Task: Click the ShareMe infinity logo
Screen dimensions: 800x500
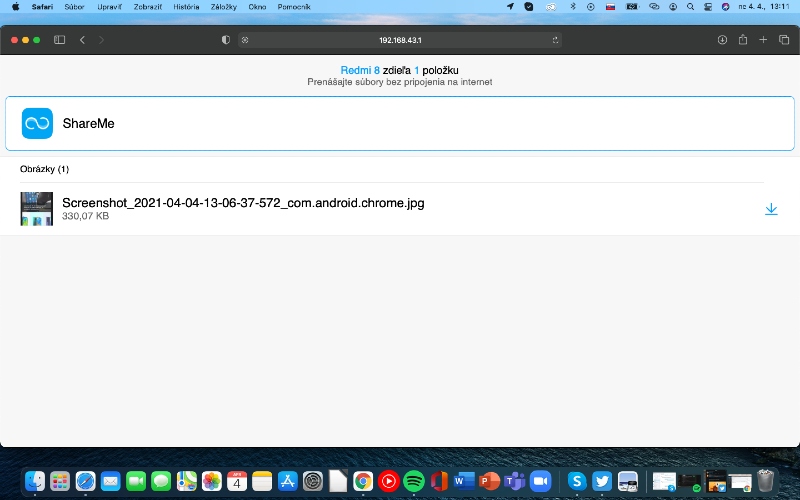Action: click(37, 123)
